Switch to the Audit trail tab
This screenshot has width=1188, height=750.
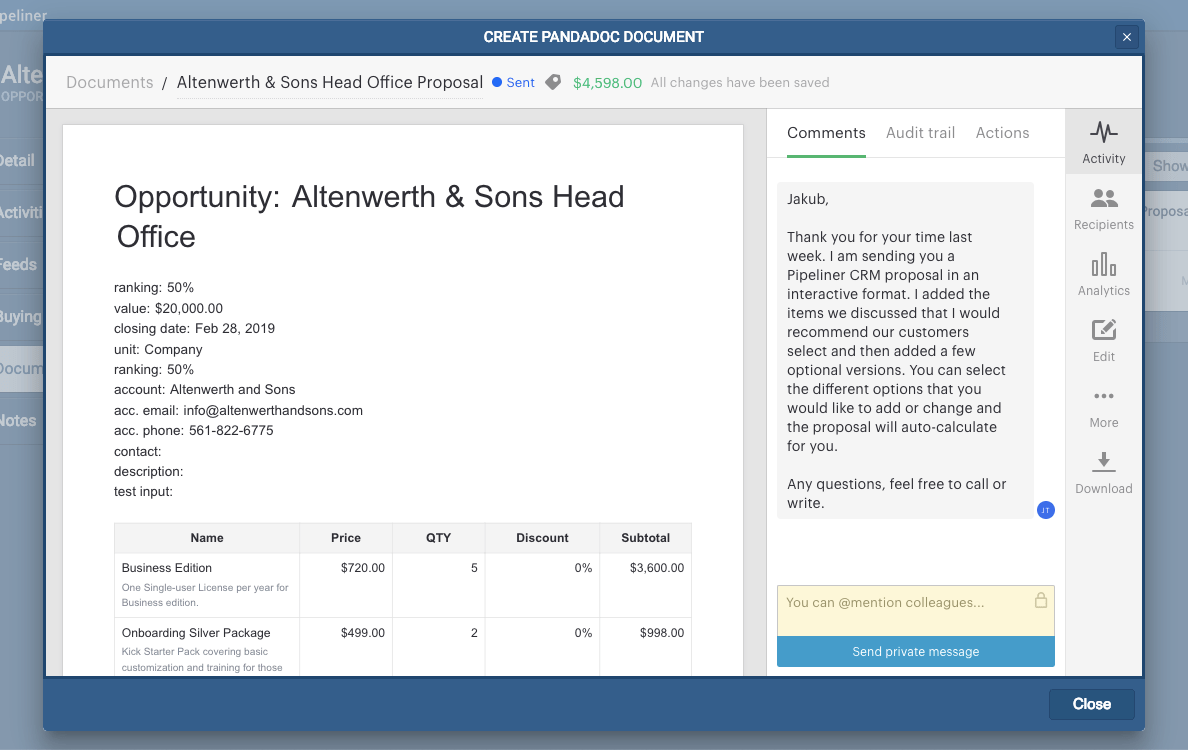tap(920, 133)
